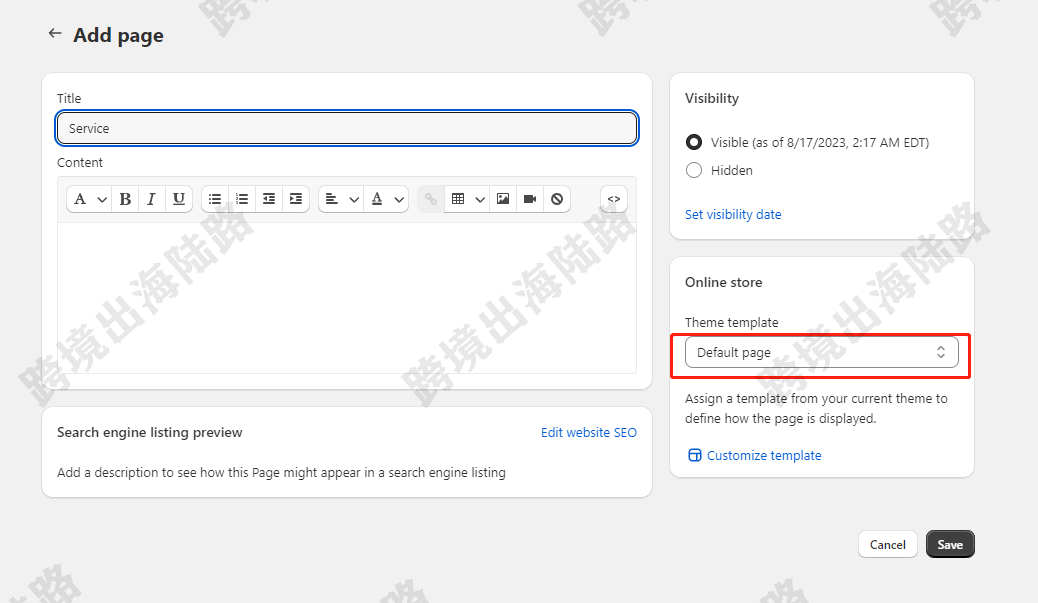
Task: Open the text alignment dropdown
Action: coord(342,199)
